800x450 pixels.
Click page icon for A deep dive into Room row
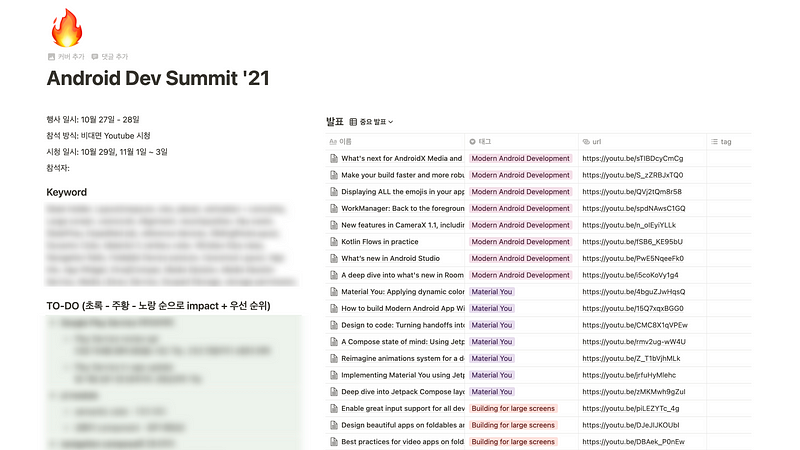(x=334, y=275)
